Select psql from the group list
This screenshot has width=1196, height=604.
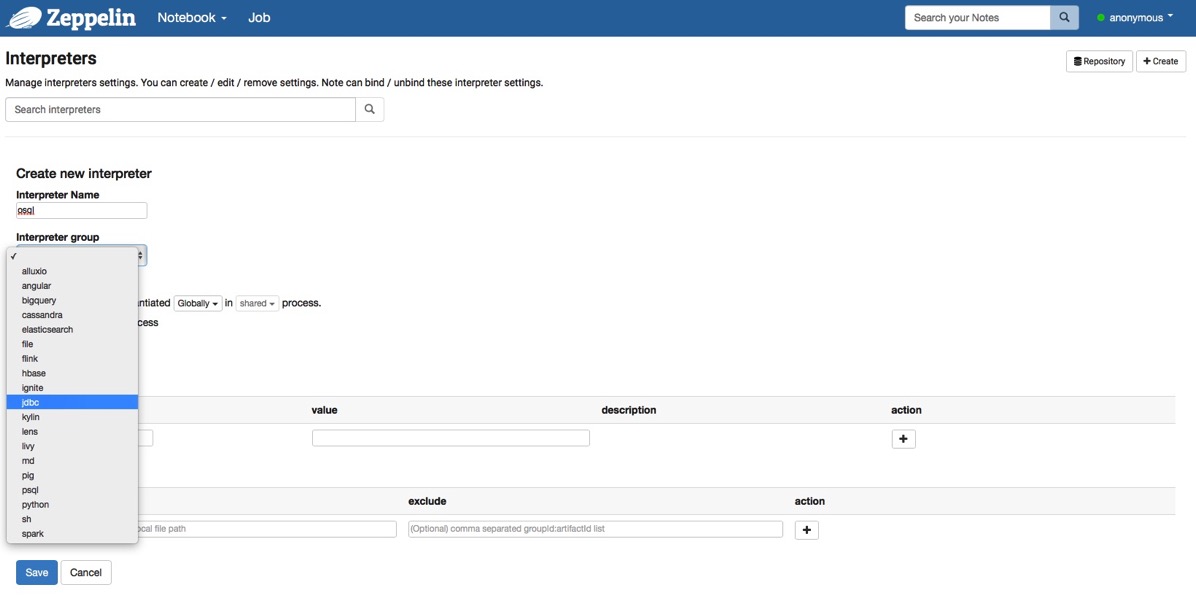tap(72, 490)
